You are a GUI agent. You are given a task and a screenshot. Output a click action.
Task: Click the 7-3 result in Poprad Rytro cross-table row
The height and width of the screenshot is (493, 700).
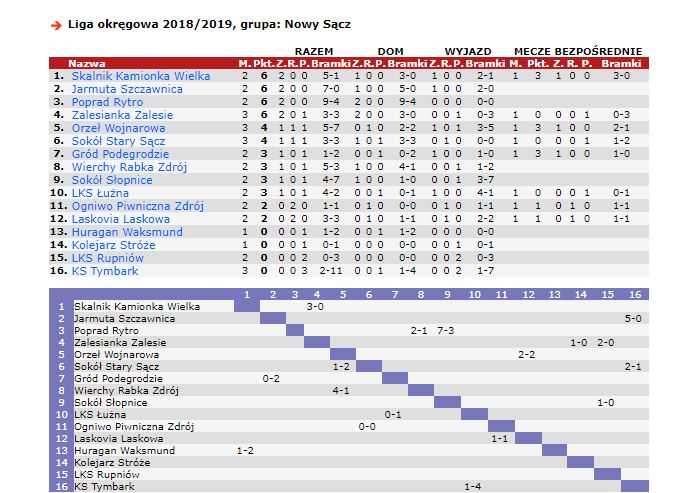tap(445, 330)
